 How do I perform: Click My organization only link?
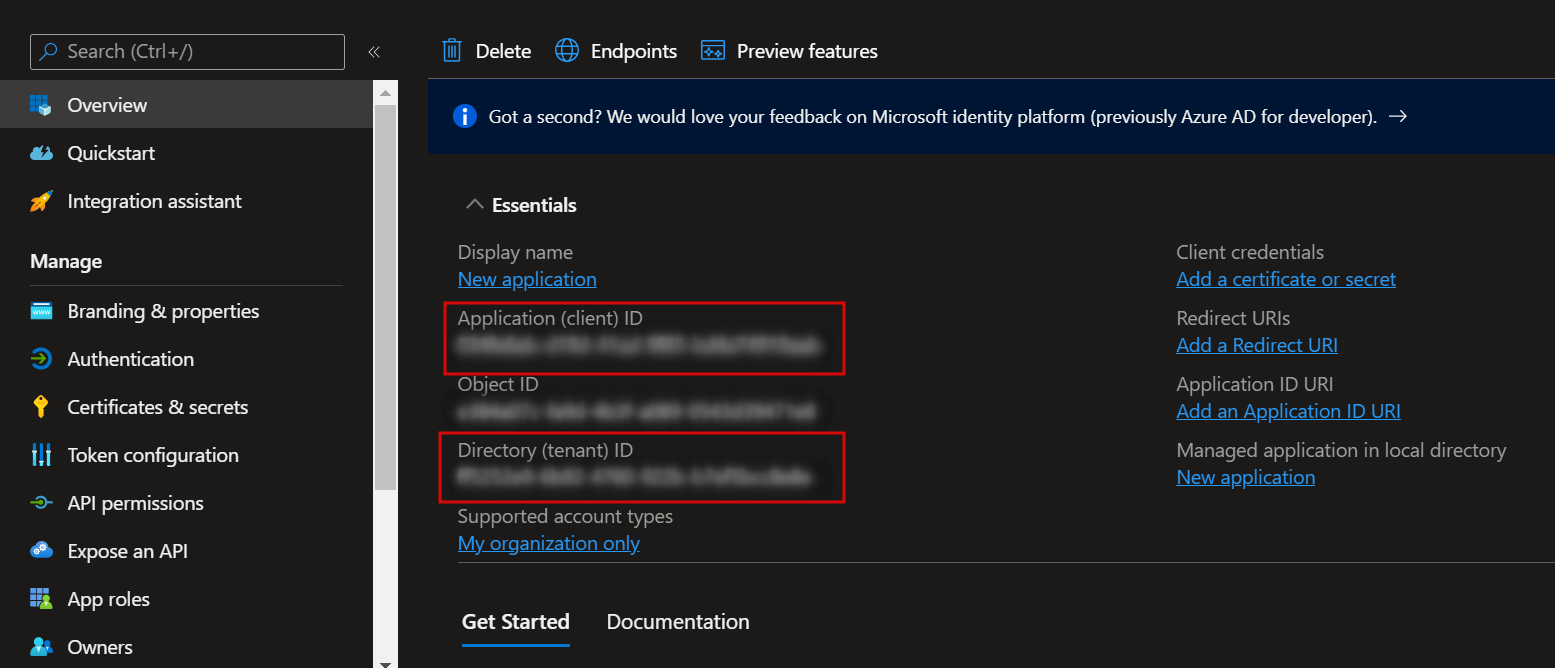click(x=549, y=543)
